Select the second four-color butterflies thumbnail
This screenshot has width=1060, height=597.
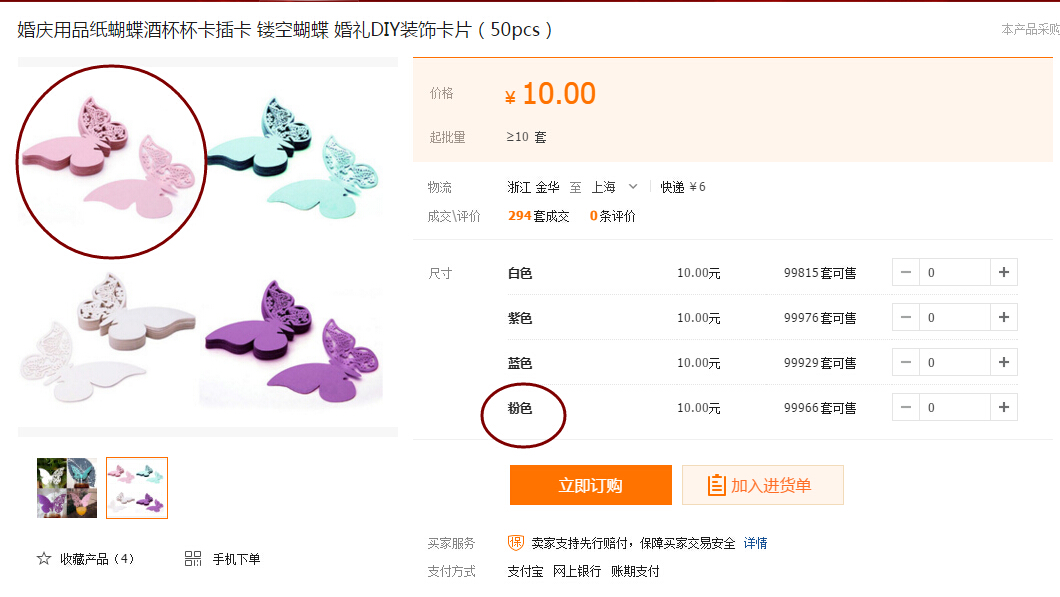(x=137, y=488)
